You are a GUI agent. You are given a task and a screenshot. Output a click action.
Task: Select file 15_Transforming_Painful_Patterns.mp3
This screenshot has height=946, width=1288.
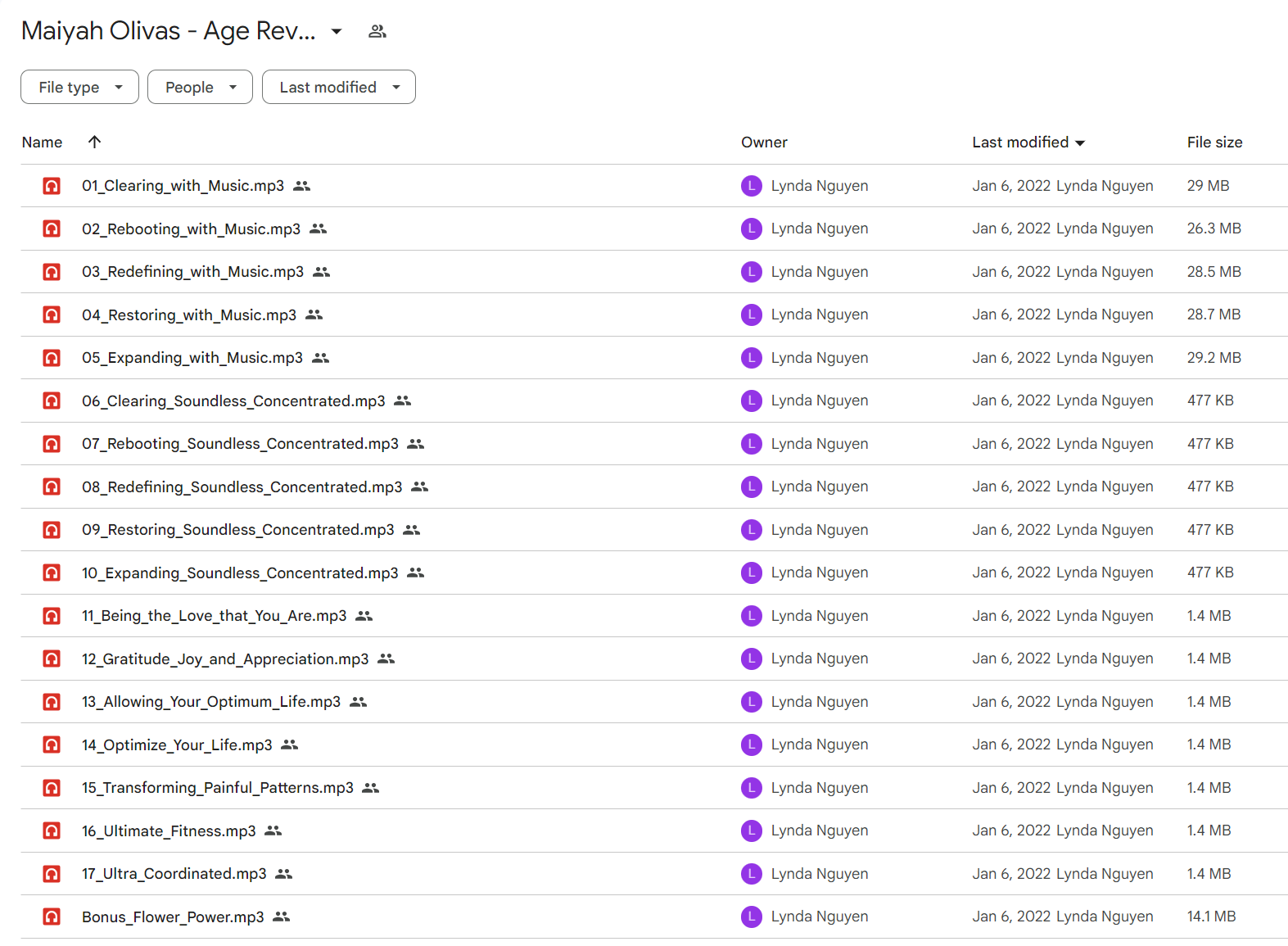click(218, 788)
